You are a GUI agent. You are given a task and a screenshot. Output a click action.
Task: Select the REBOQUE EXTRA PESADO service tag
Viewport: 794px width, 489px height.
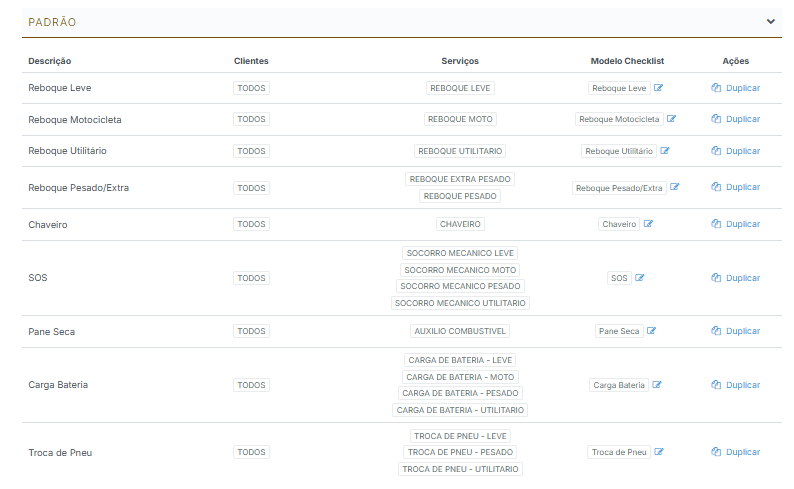click(460, 179)
